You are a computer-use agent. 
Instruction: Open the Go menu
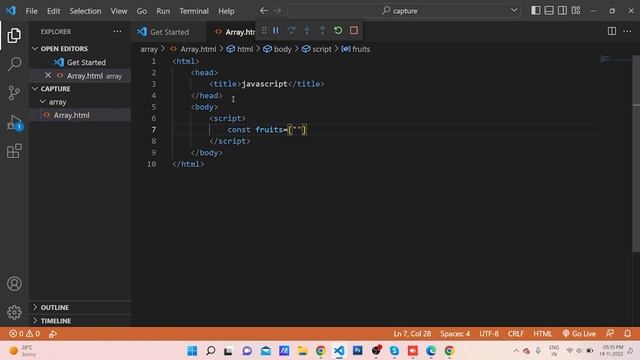[142, 11]
